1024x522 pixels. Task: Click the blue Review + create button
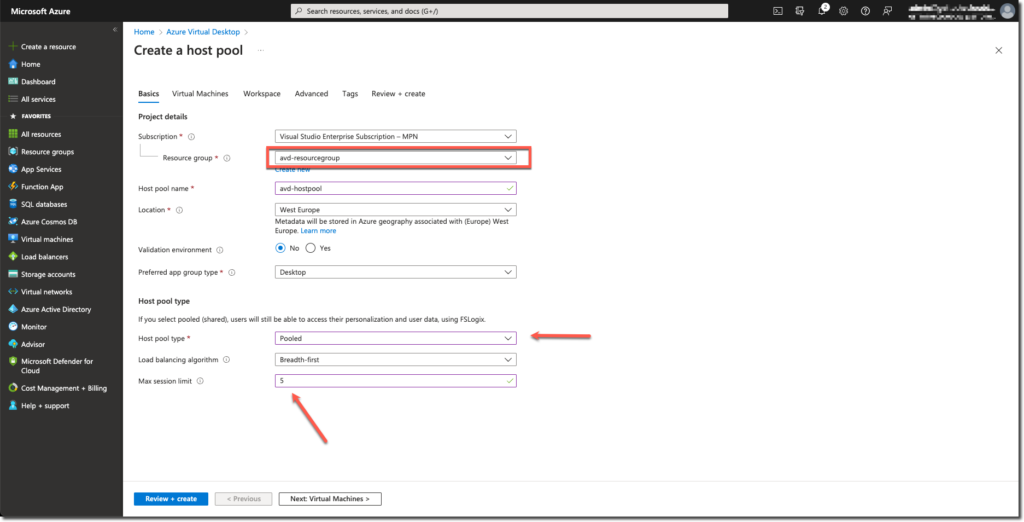[171, 498]
